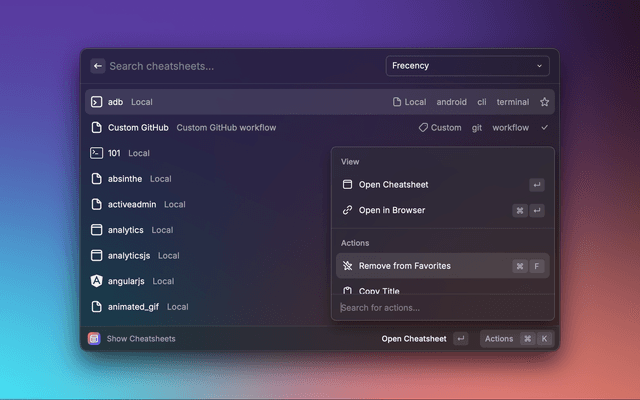Click the document icon beside Custom GitHub
Viewport: 640px width, 400px height.
coord(97,128)
